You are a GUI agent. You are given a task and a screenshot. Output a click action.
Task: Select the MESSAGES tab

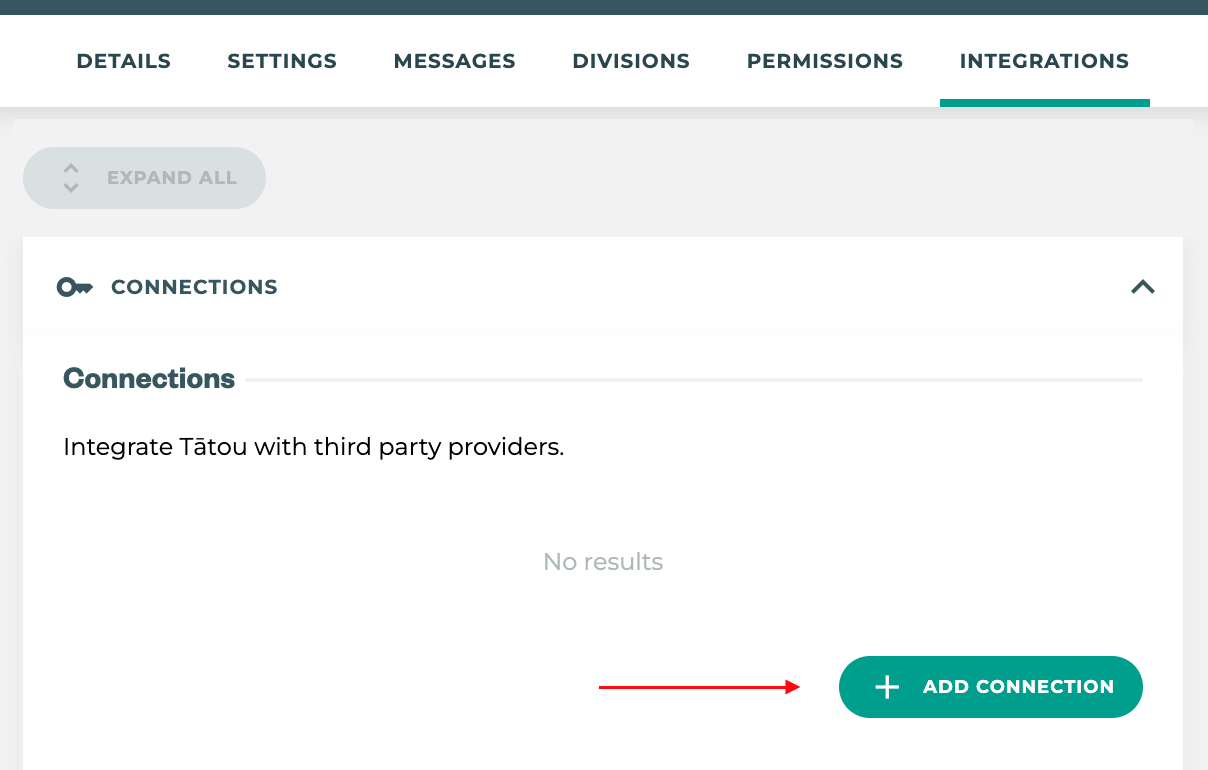point(454,61)
